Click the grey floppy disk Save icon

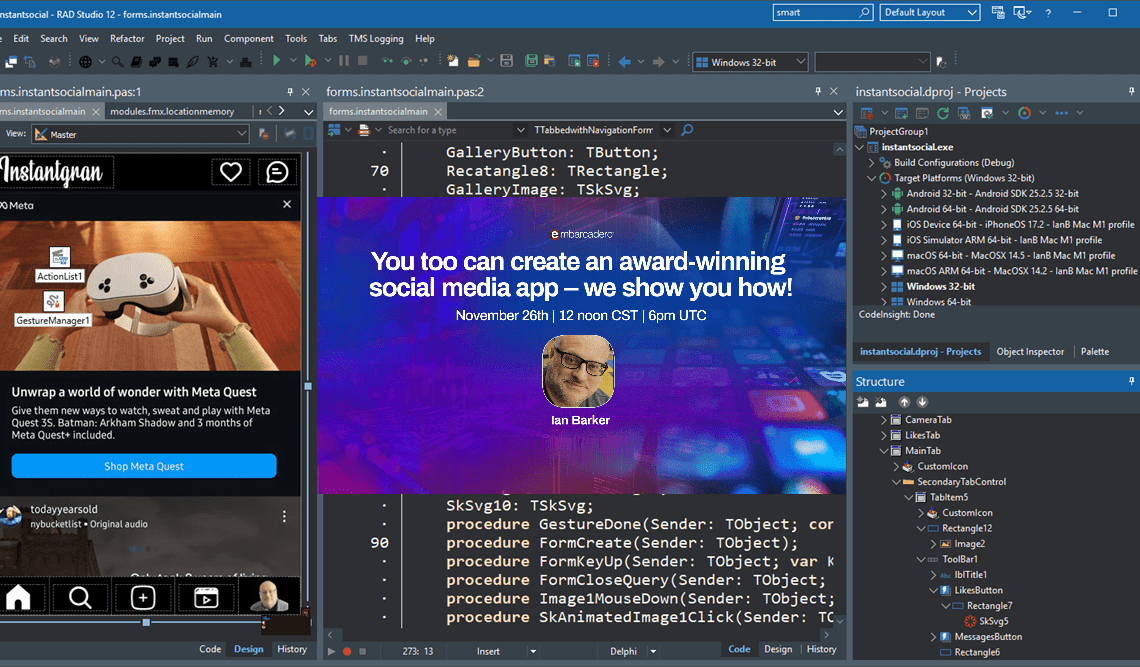tap(507, 61)
